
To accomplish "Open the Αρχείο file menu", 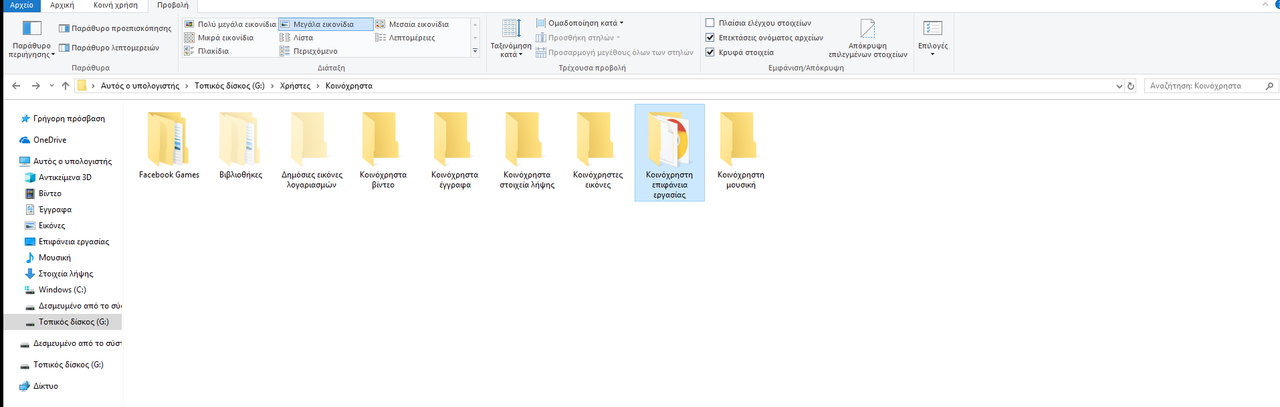I will point(21,5).
